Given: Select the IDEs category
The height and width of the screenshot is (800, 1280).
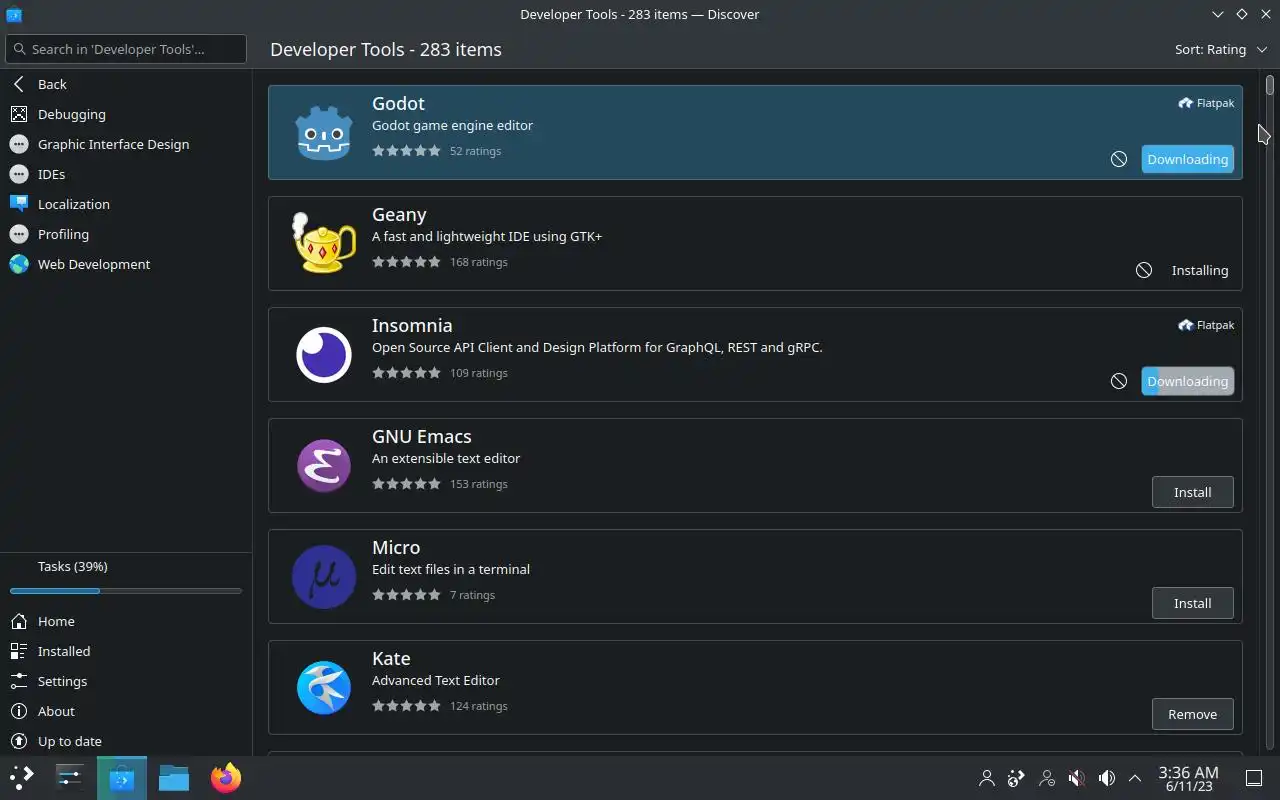Looking at the screenshot, I should 125,174.
